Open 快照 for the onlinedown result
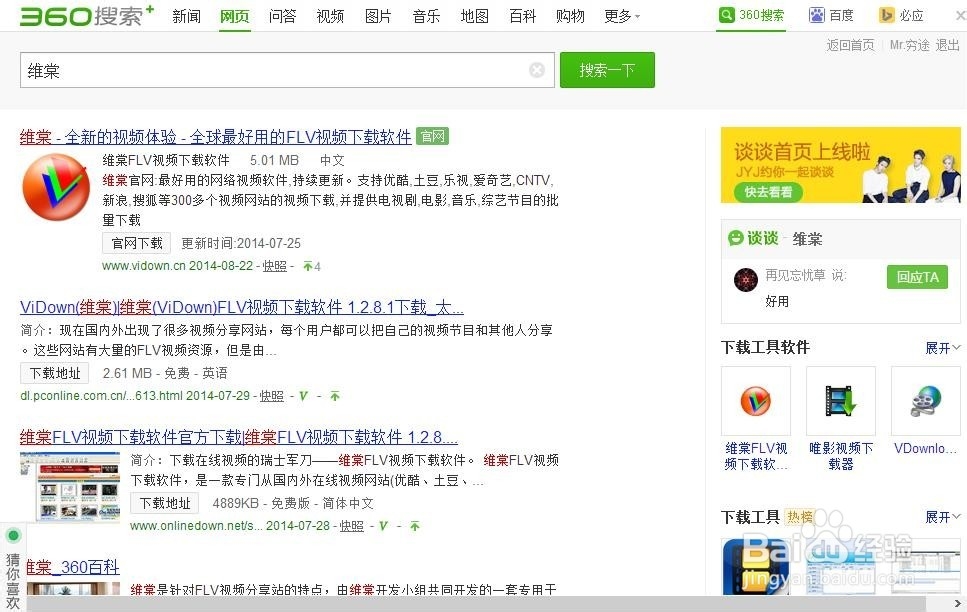 pos(352,526)
